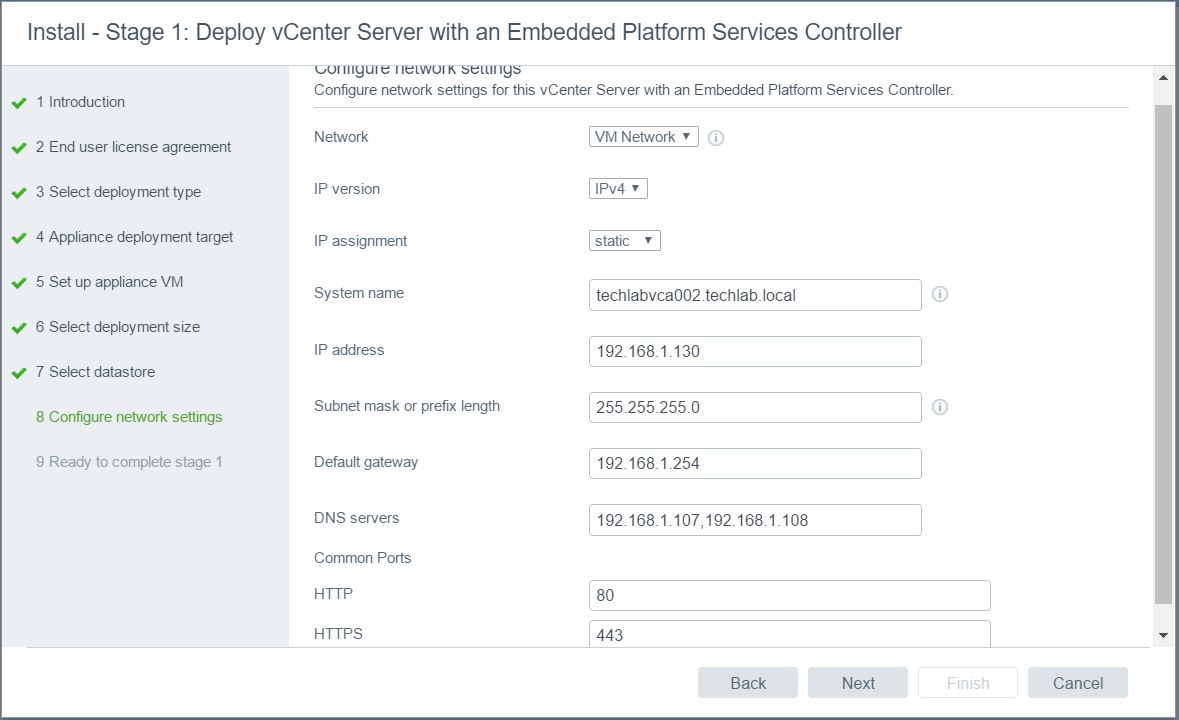Click the DNS servers input field
The width and height of the screenshot is (1179, 720).
click(x=755, y=520)
